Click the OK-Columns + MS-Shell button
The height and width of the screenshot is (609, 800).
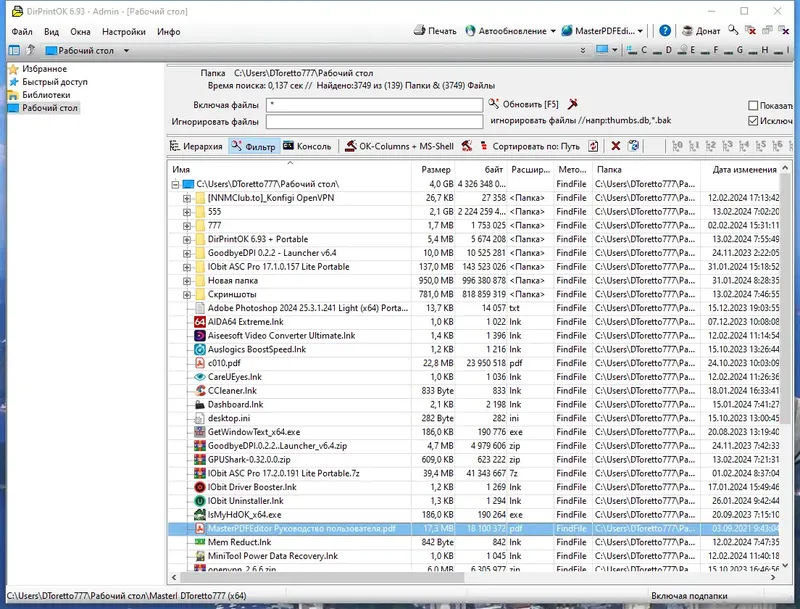[x=399, y=146]
